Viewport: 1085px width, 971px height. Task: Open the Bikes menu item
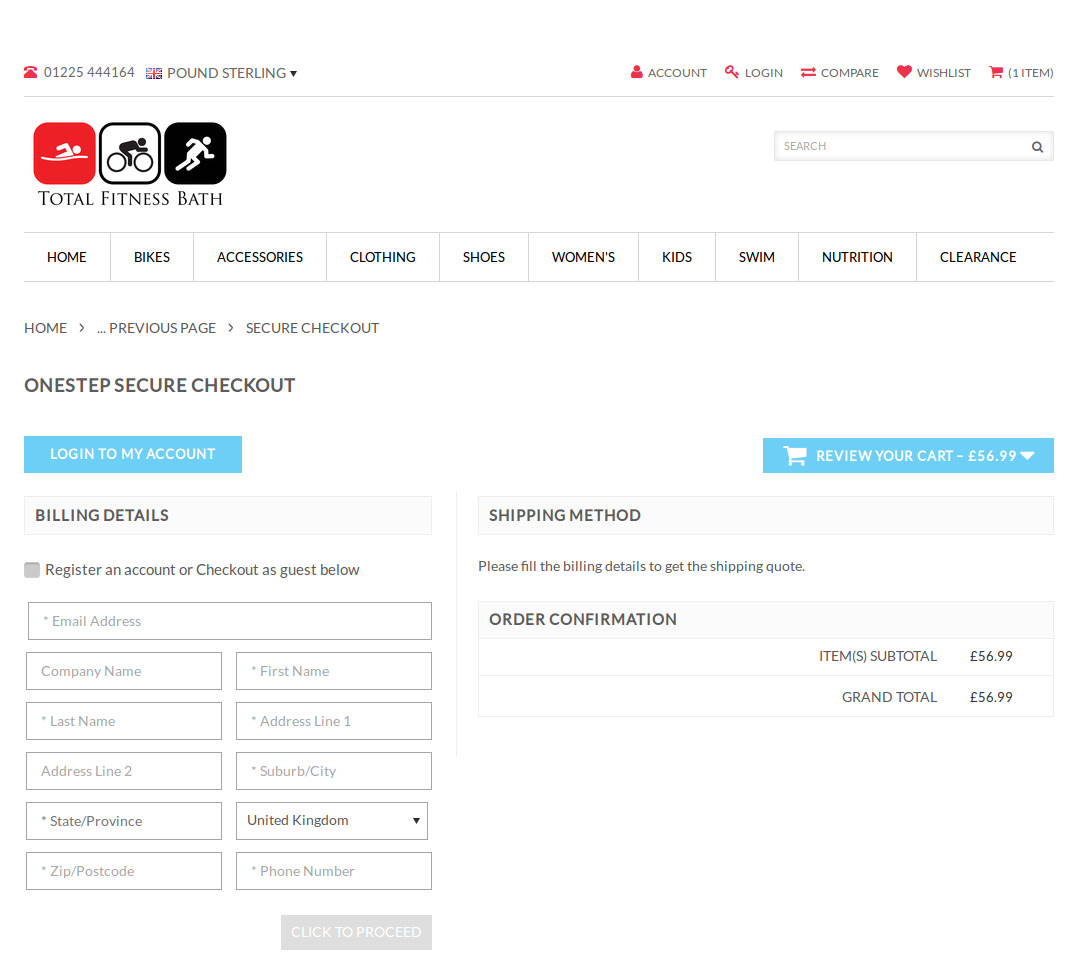[x=152, y=257]
